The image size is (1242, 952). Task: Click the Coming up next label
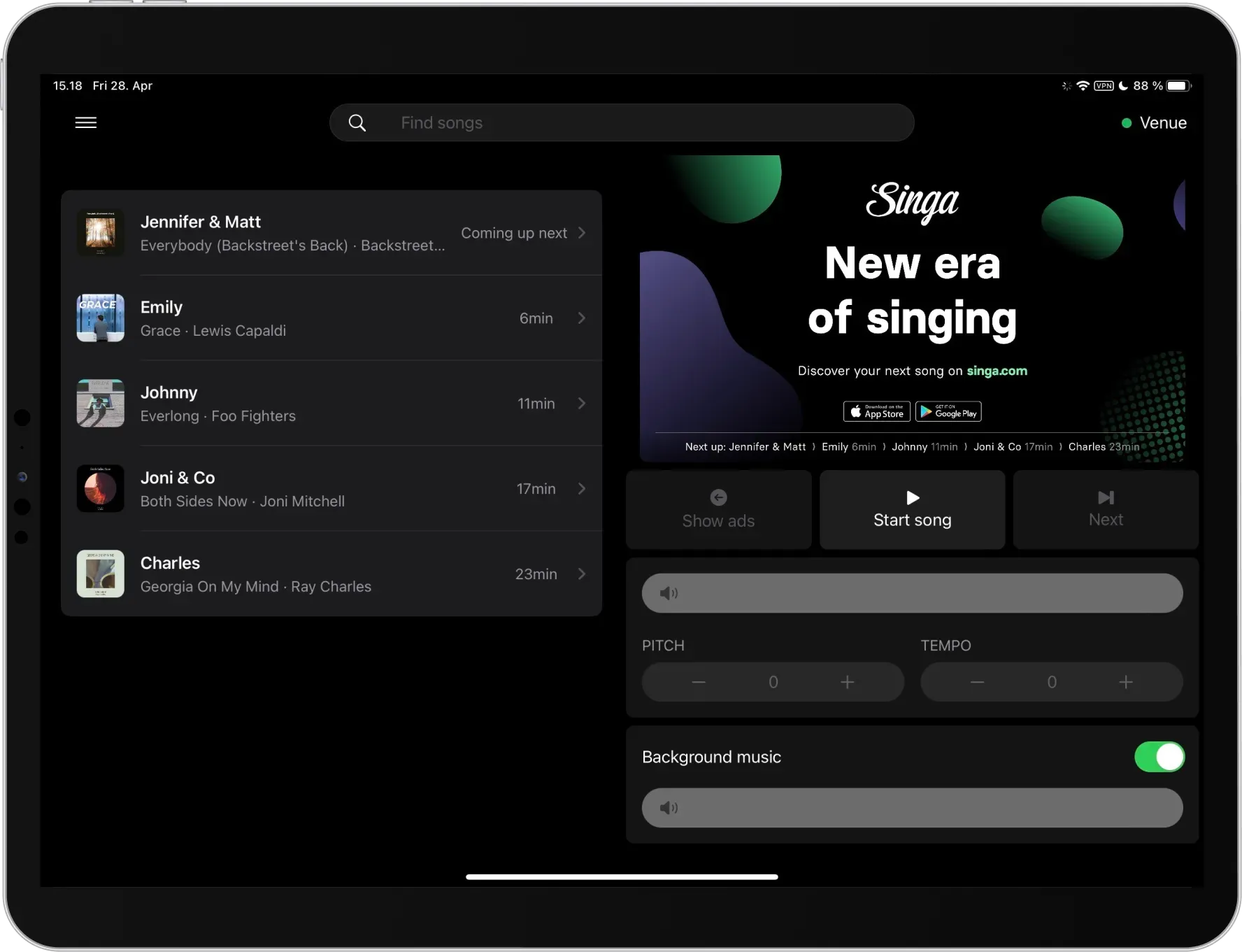[x=514, y=233]
